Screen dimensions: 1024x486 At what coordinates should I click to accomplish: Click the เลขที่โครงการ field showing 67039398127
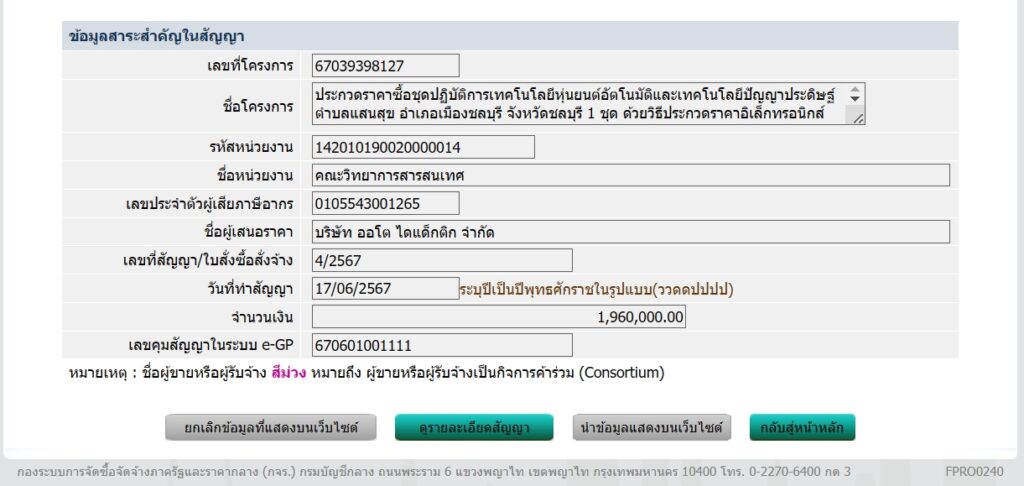(385, 66)
